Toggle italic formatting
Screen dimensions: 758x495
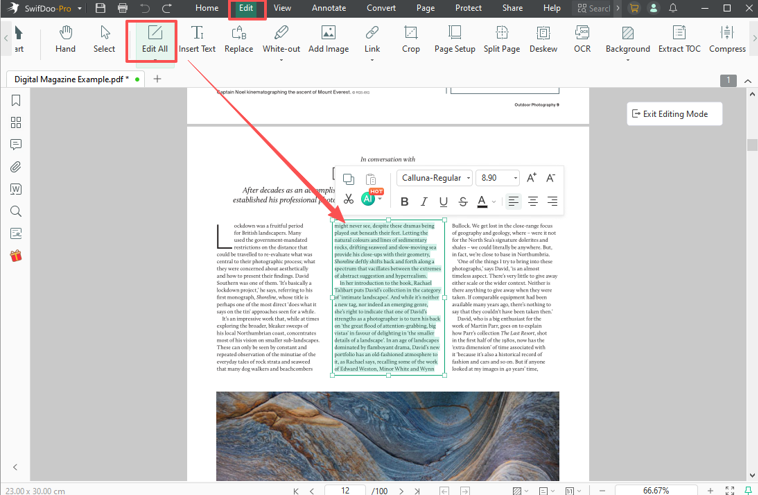tap(424, 202)
